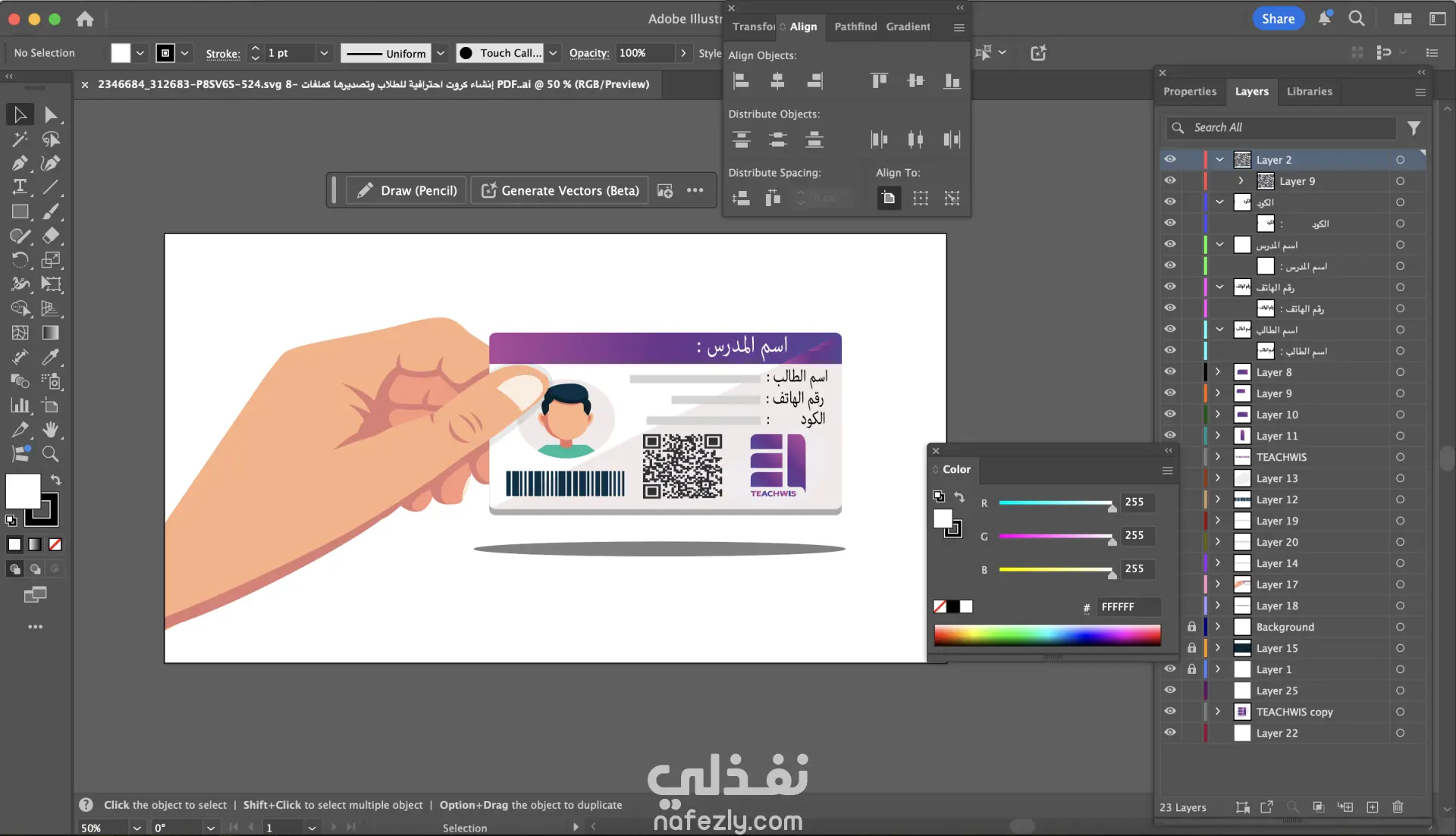Click horizontal align center icon

click(777, 81)
